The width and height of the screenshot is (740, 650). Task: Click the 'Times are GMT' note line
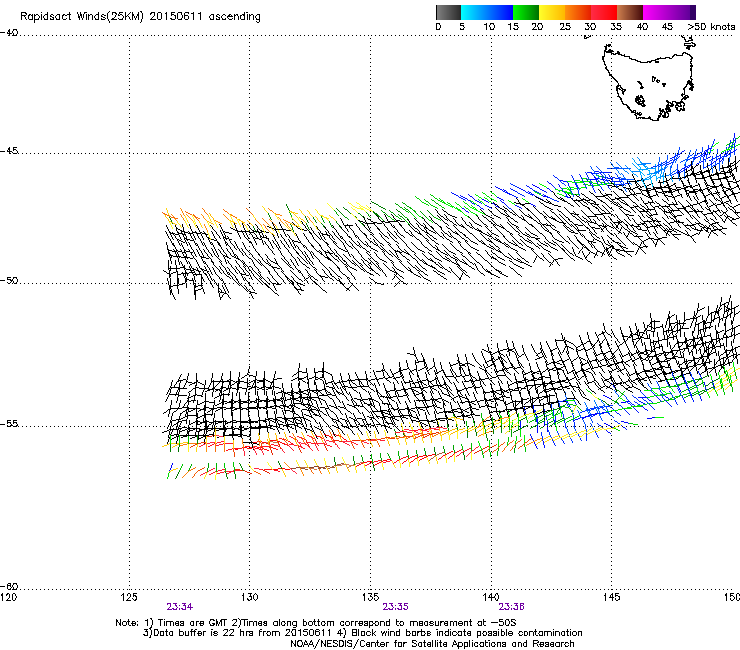point(316,623)
